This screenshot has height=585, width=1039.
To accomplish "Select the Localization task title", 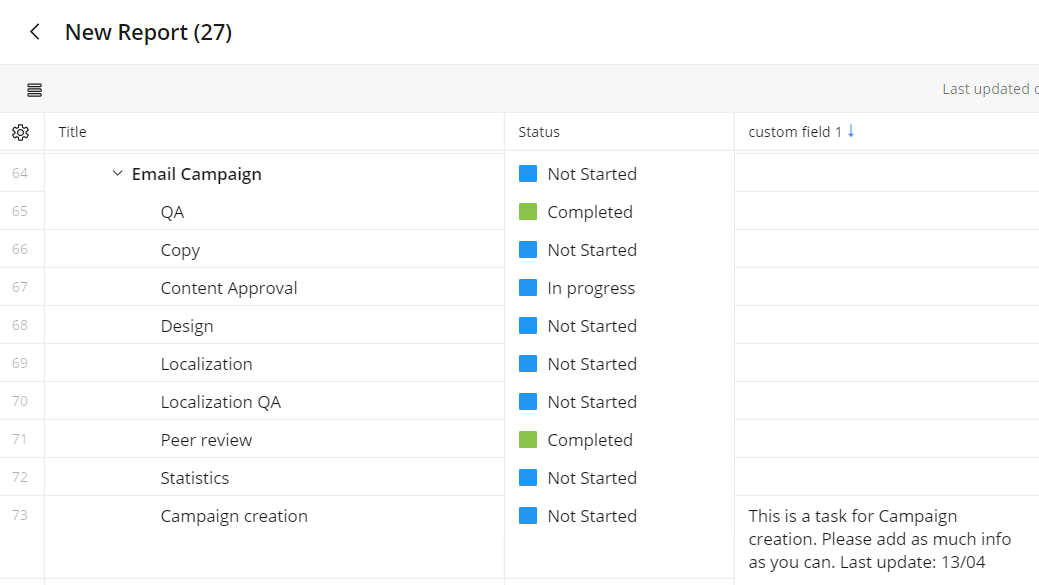I will click(x=206, y=364).
